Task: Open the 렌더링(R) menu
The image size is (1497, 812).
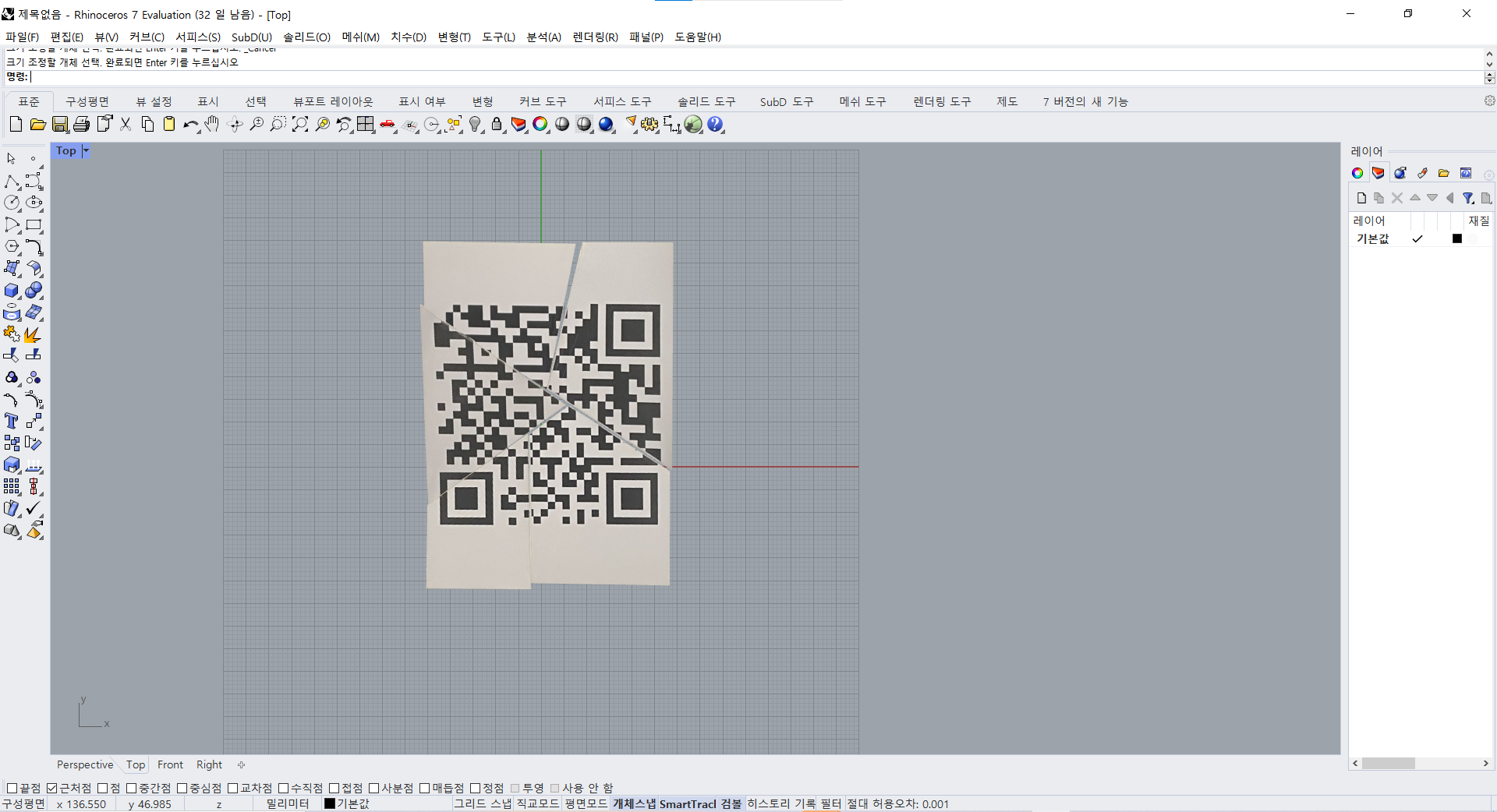Action: tap(595, 37)
